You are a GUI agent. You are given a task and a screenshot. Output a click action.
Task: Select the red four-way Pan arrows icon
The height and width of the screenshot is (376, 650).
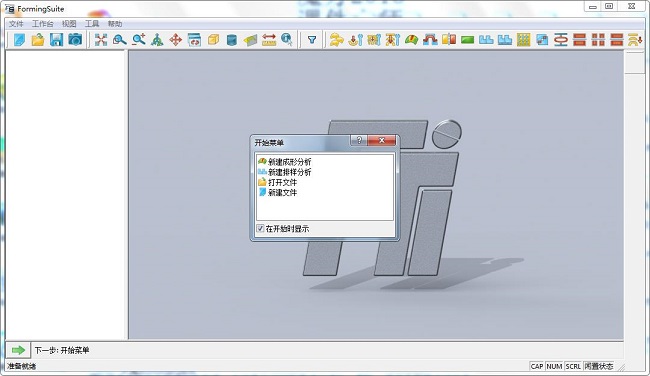(x=176, y=40)
